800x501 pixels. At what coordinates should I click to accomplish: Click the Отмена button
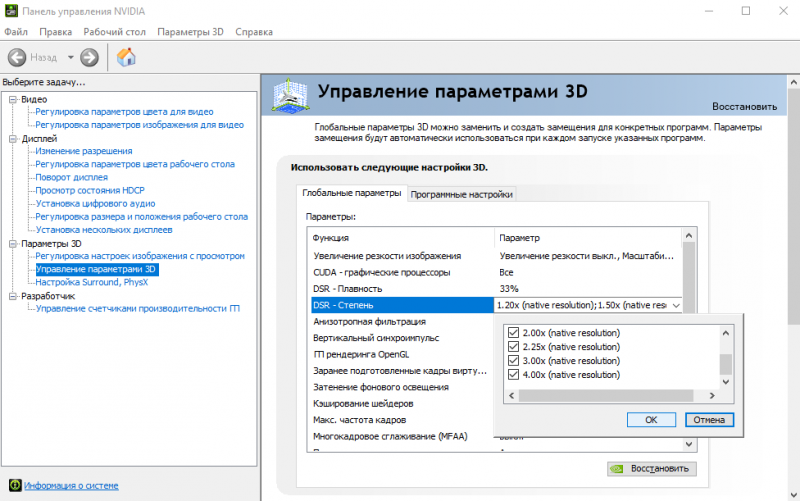coord(709,419)
